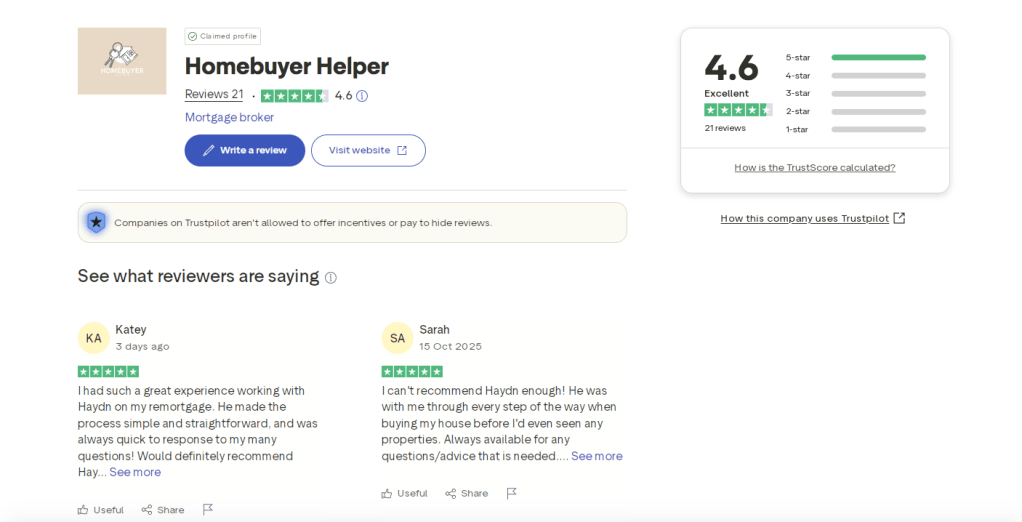Filter reviews by the 5-star bar
Viewport: 1022px width, 522px height.
[878, 57]
